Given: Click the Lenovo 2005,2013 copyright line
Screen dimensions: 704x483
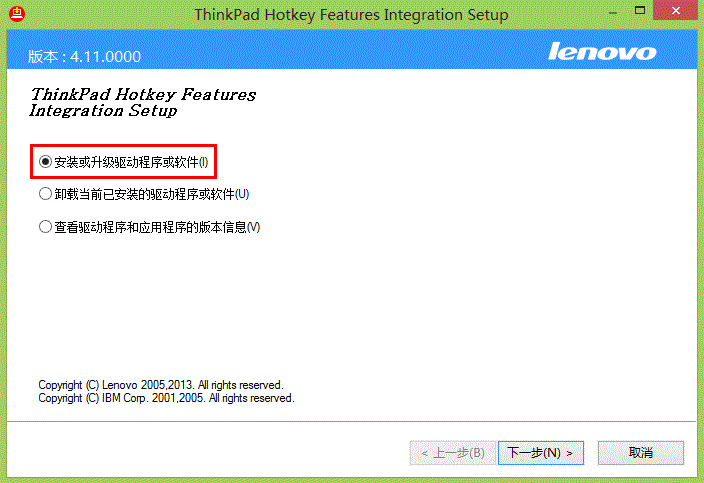Looking at the screenshot, I should point(161,385).
